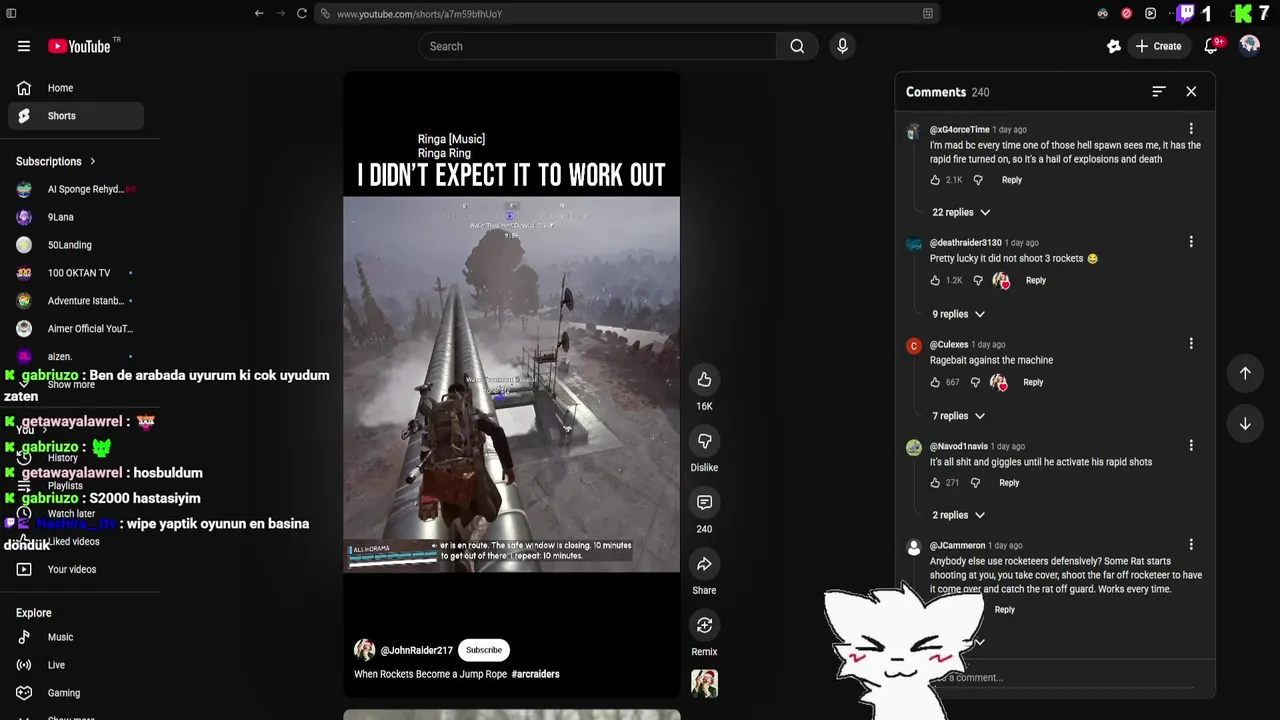The height and width of the screenshot is (720, 1280).
Task: Open sort options for the comments
Action: coord(1159,91)
